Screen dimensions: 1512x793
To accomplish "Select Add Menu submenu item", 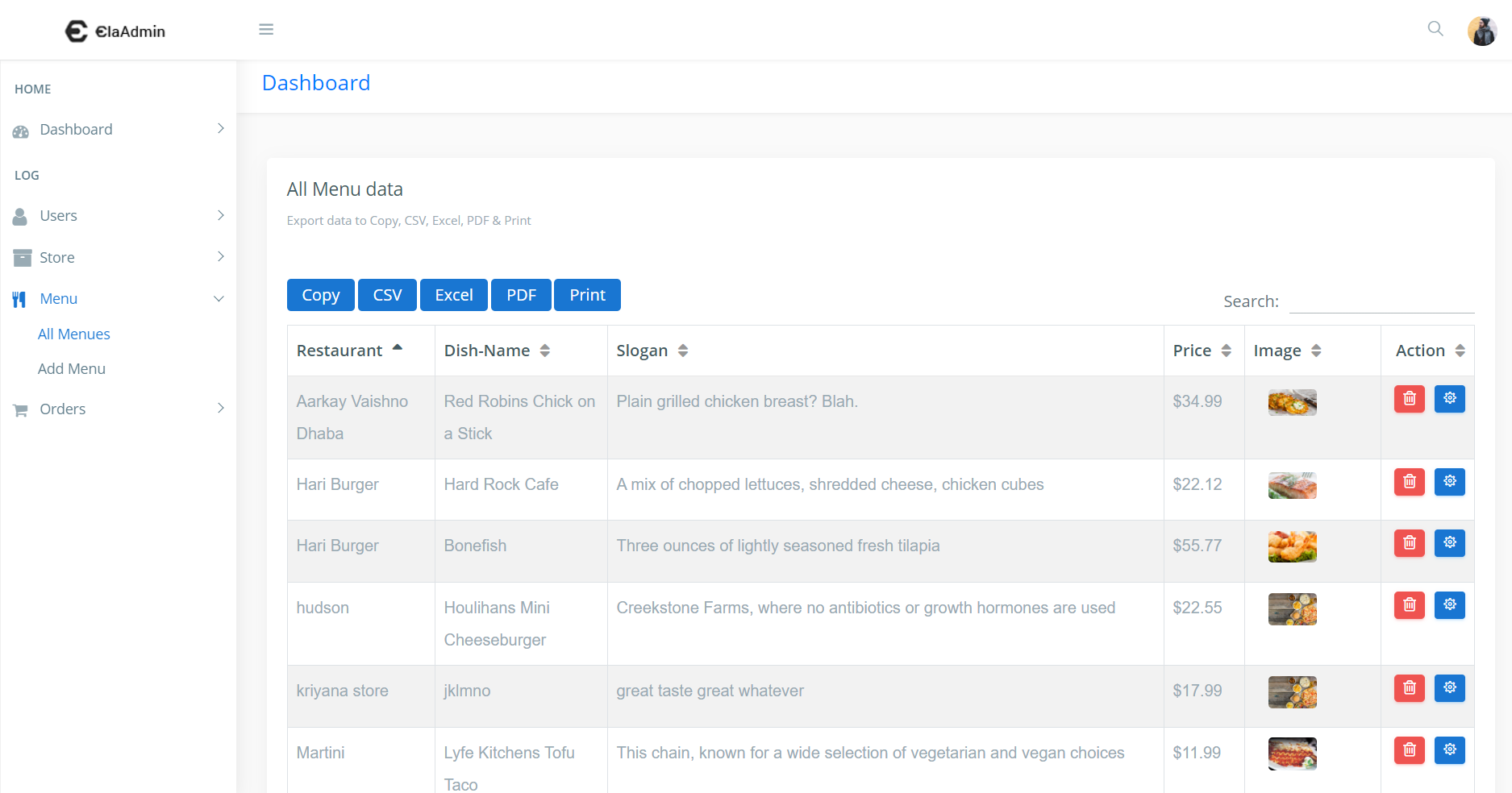I will [72, 369].
